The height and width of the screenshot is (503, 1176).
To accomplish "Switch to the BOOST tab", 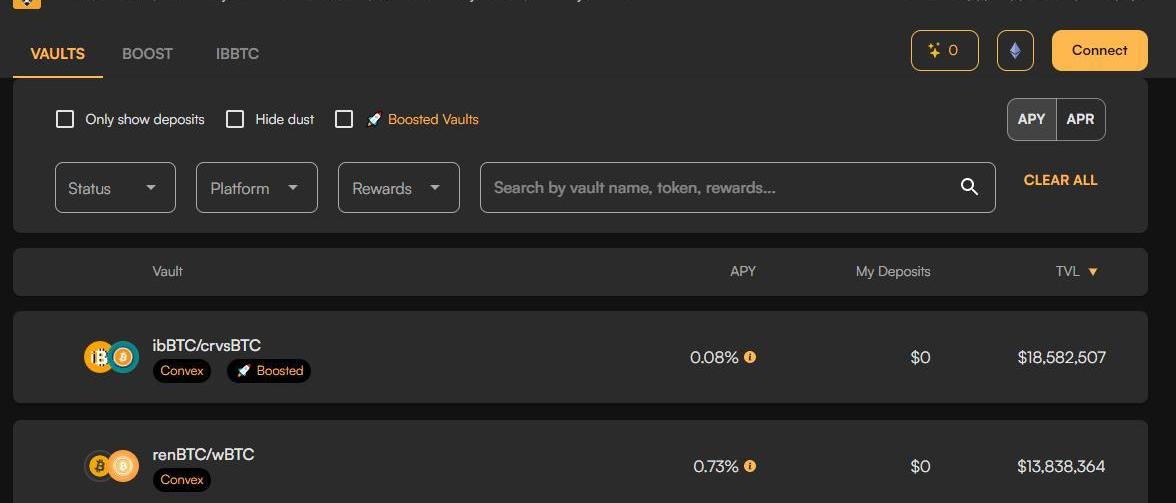I will tap(147, 54).
